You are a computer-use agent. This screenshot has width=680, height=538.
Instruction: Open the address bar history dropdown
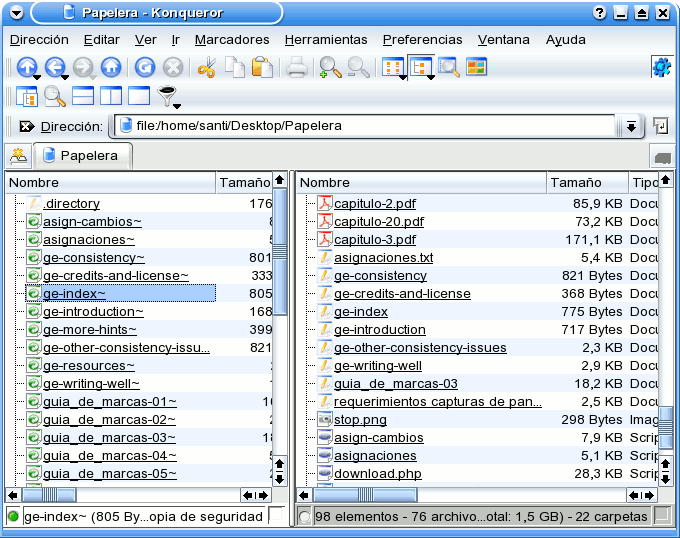(631, 127)
